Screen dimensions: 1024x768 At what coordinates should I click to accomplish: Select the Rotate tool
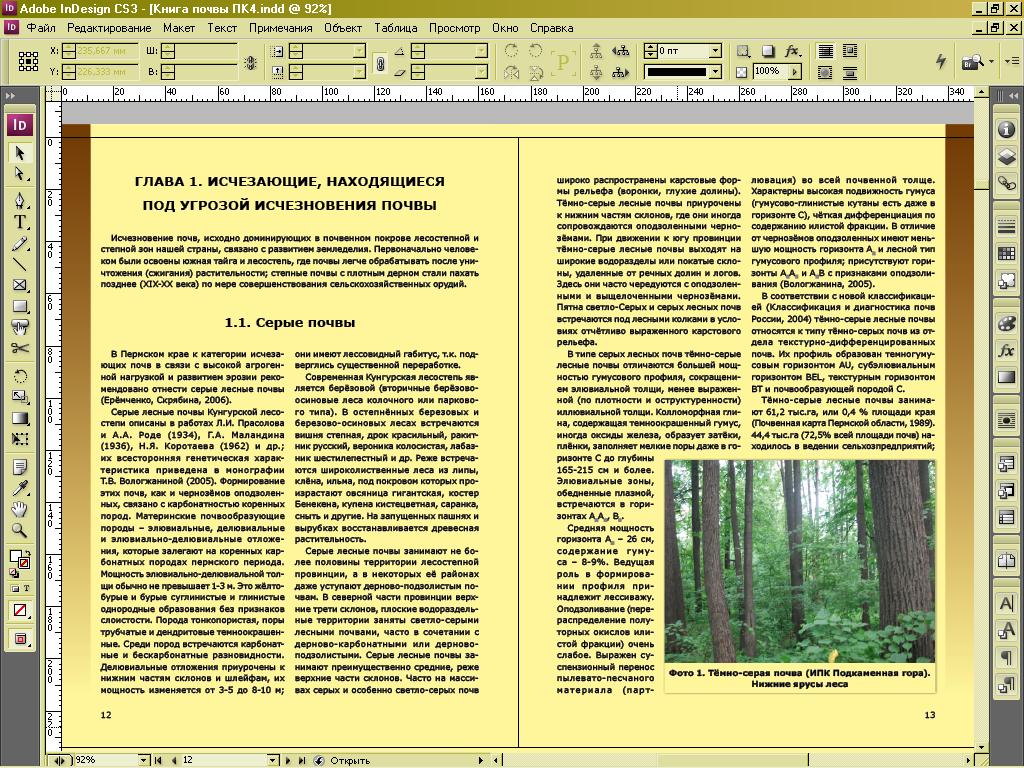point(20,376)
